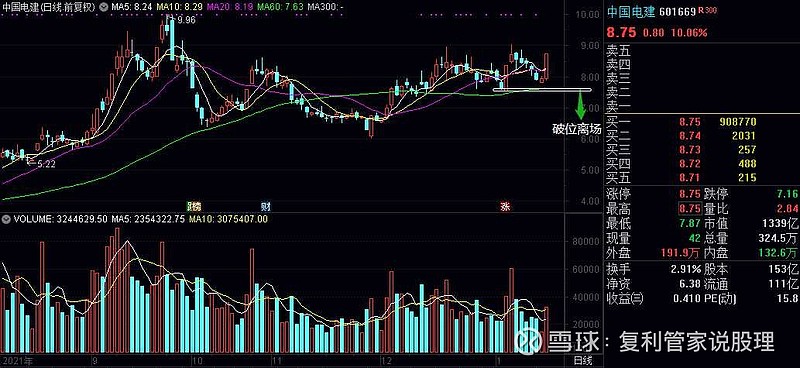Screen dimensions: 800x368
Task: Click the 0.80 price change value
Action: click(654, 33)
